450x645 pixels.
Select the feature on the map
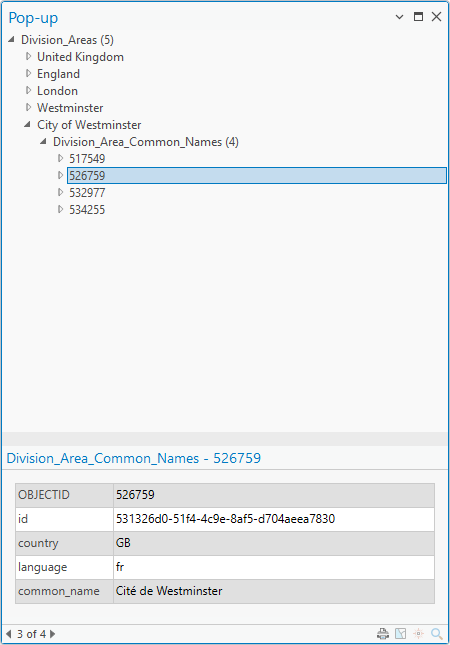tap(401, 634)
